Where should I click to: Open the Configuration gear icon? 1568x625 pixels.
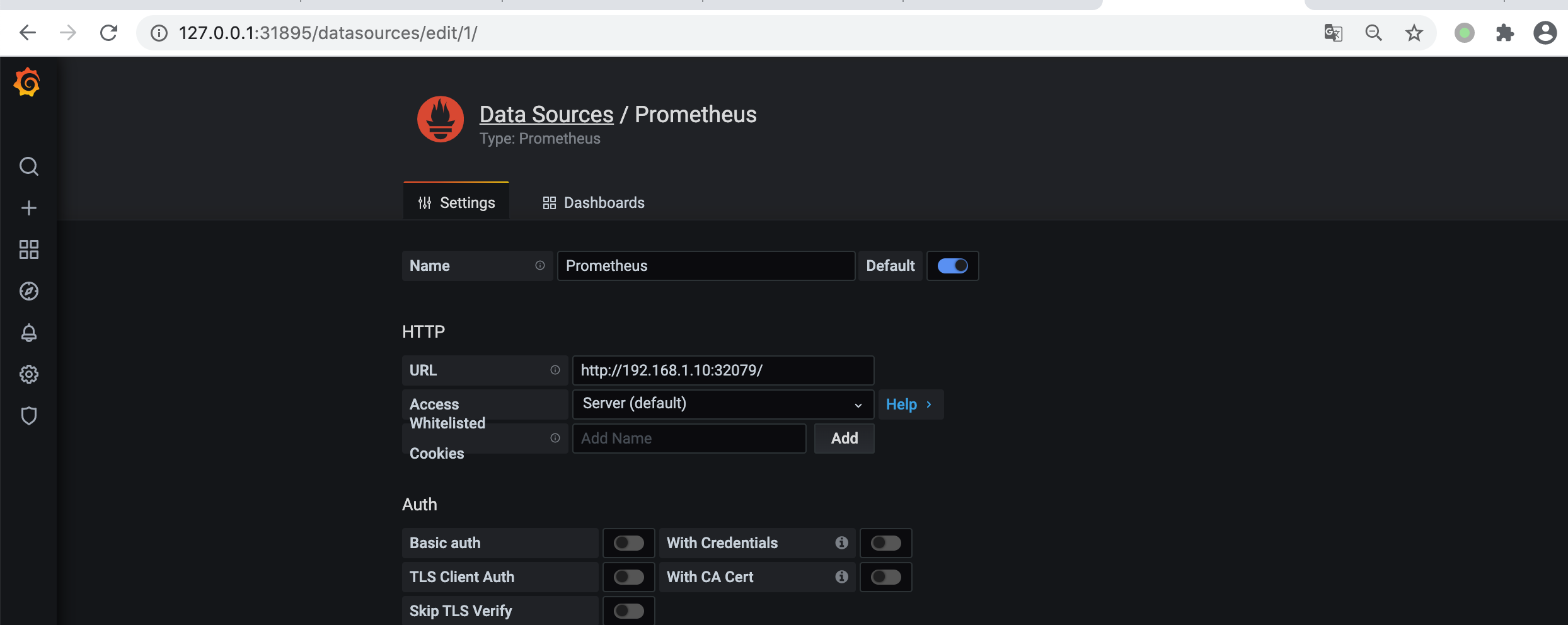(x=29, y=374)
